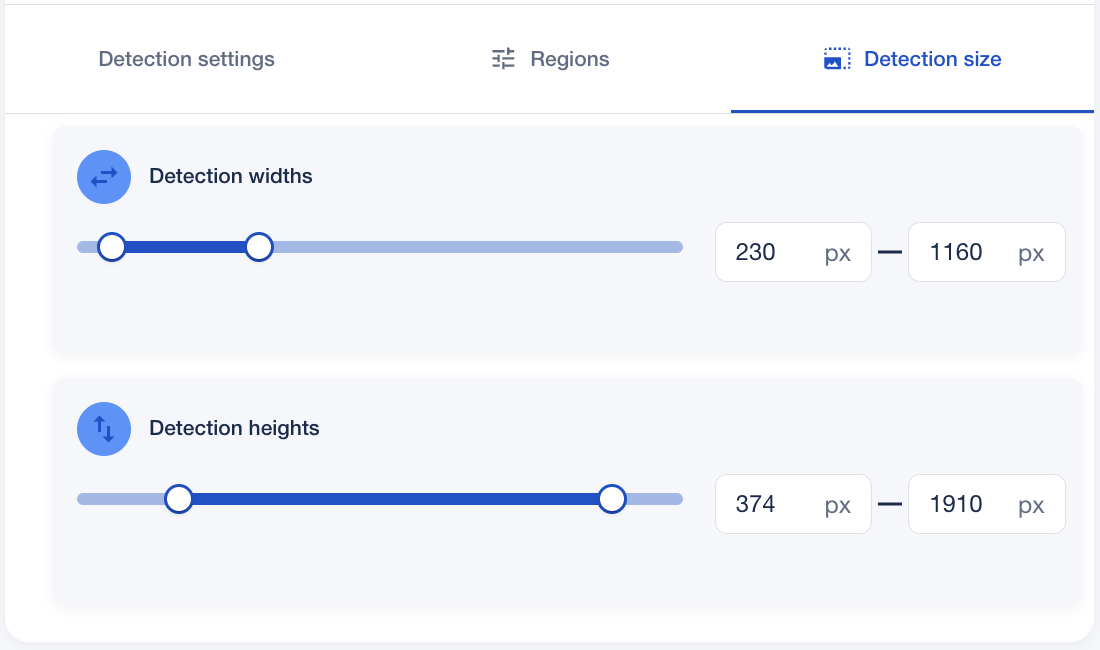Grab the minimum width slider handle
Viewport: 1100px width, 650px height.
pos(112,247)
